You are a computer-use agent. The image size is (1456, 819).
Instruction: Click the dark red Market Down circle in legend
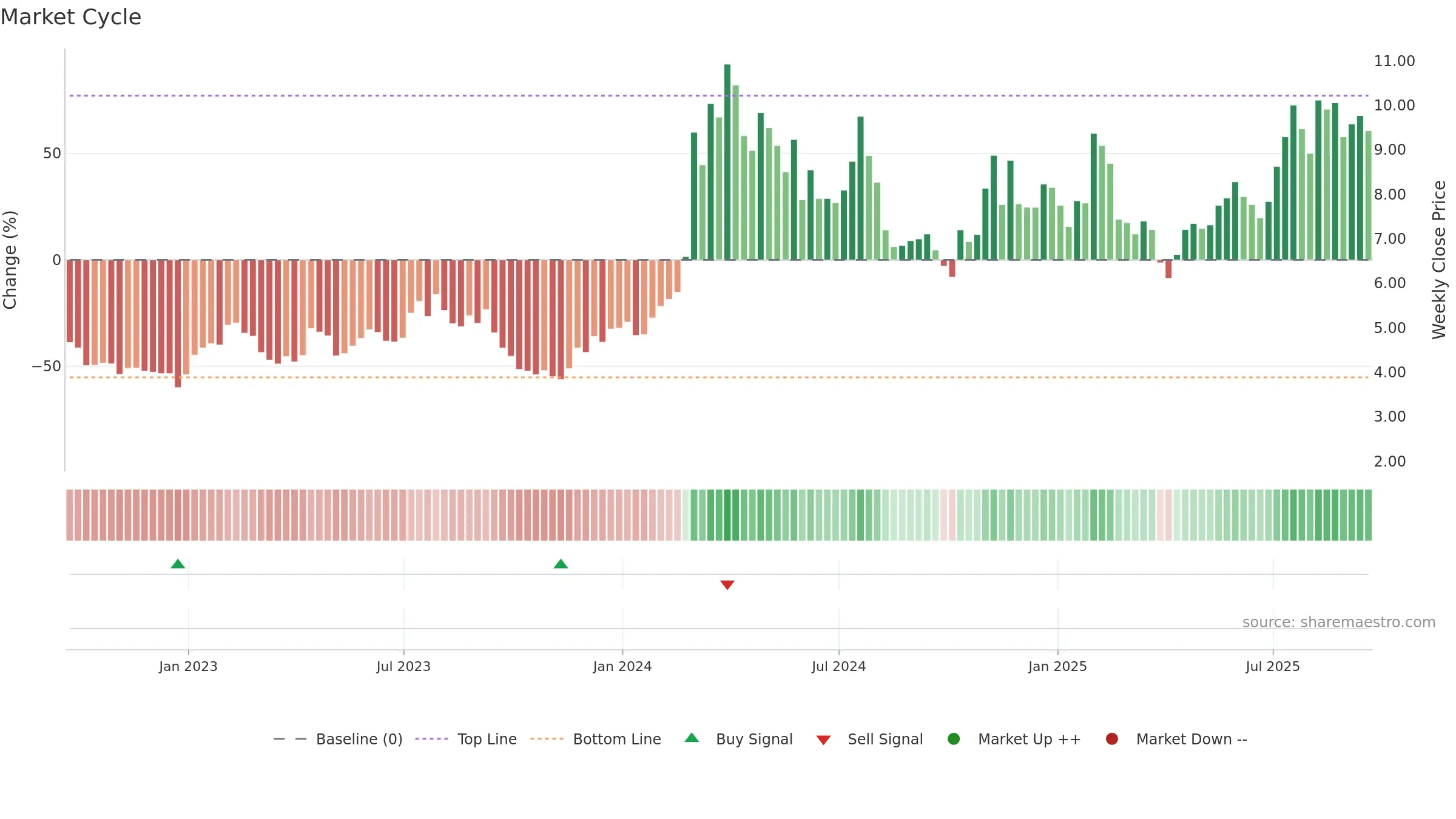(1112, 739)
